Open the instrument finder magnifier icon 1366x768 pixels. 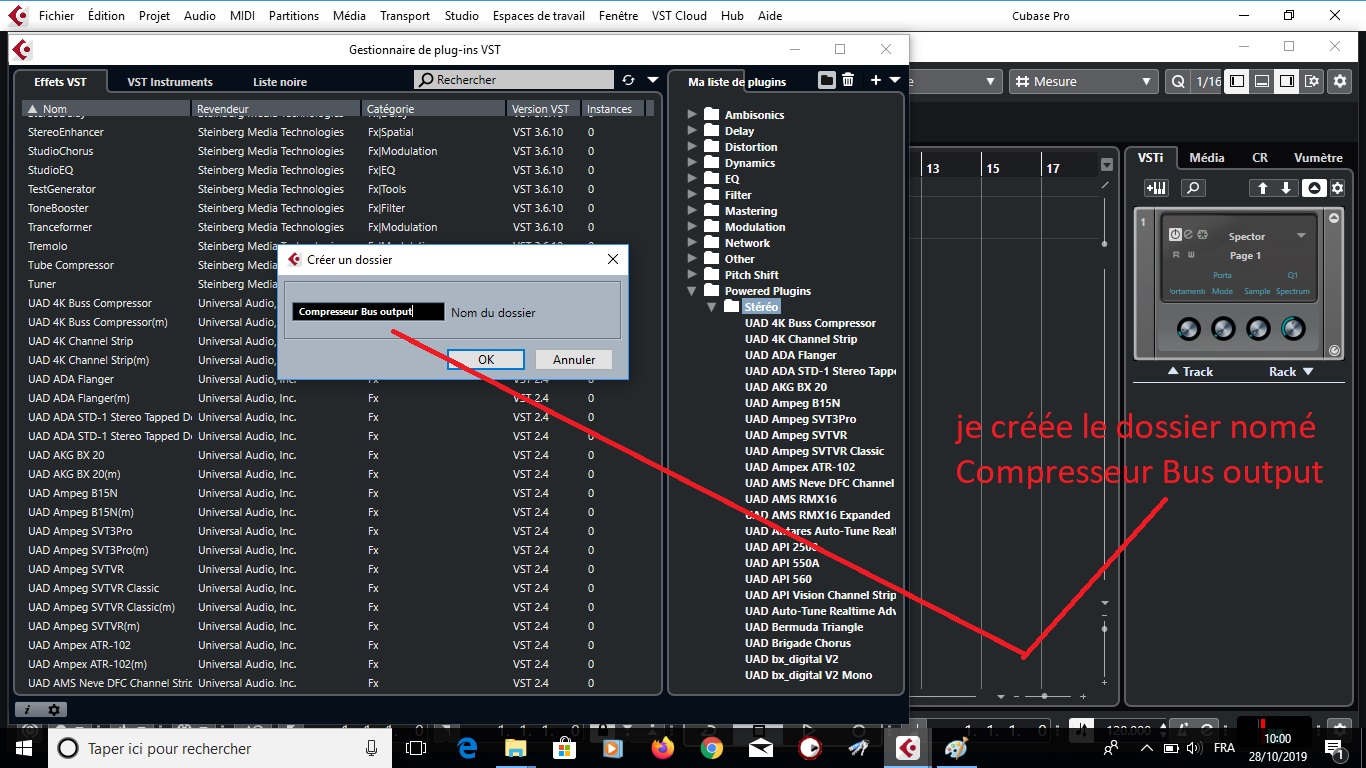tap(1193, 188)
